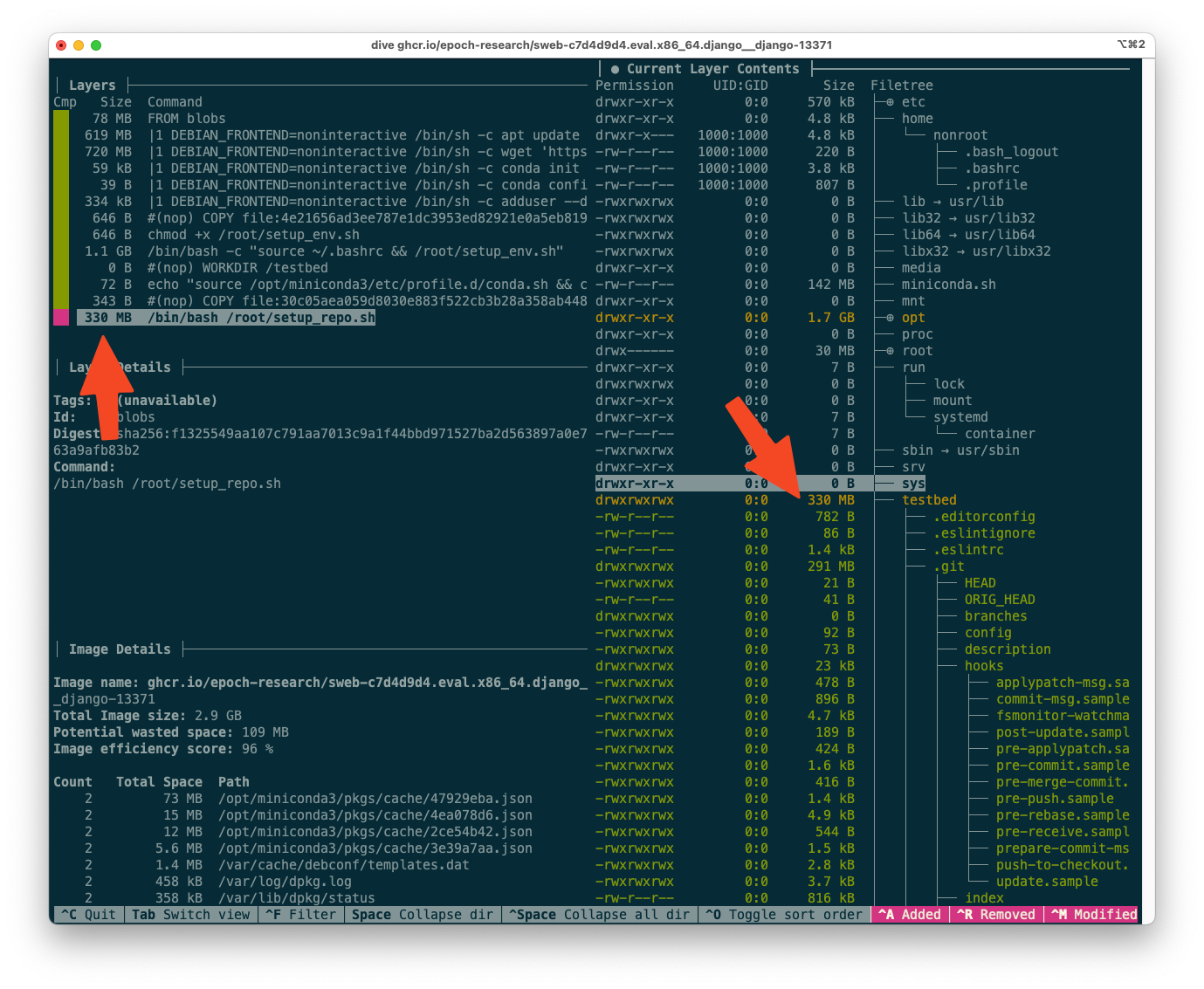Select the .git folder in filetree
The image size is (1204, 989).
coord(948,567)
